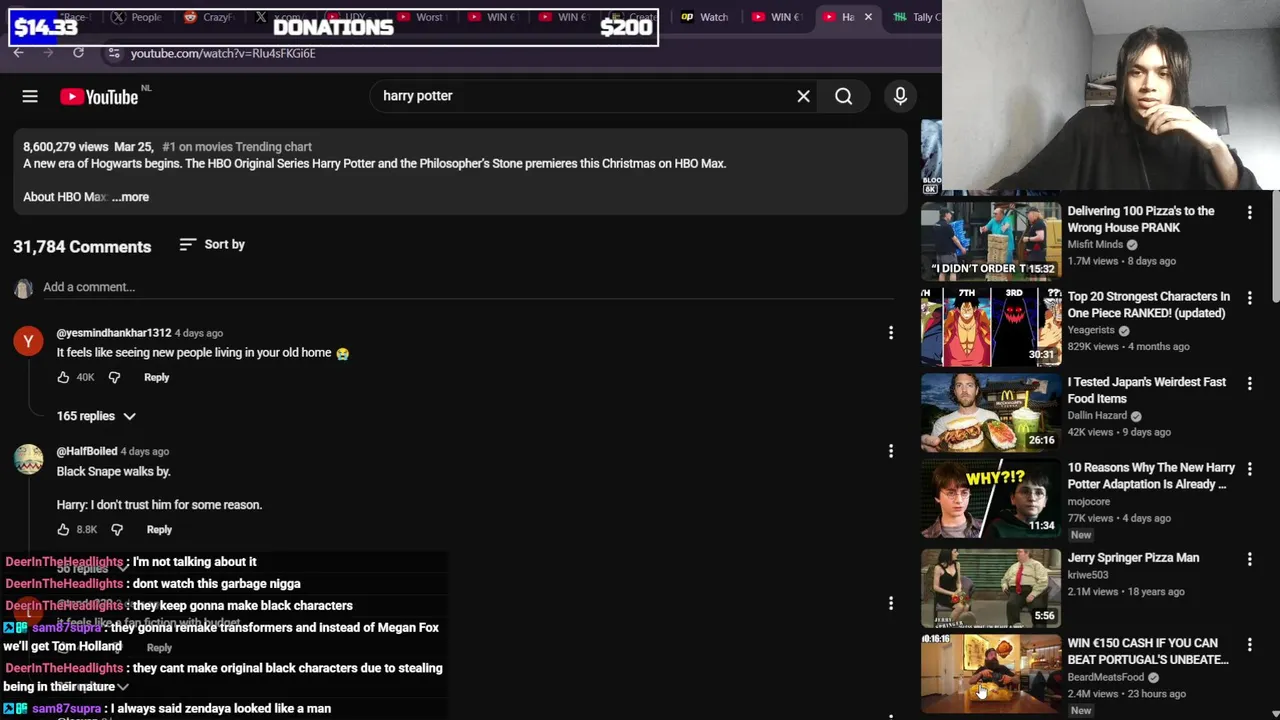Click the browser forward arrow
The width and height of the screenshot is (1280, 720).
click(x=47, y=53)
